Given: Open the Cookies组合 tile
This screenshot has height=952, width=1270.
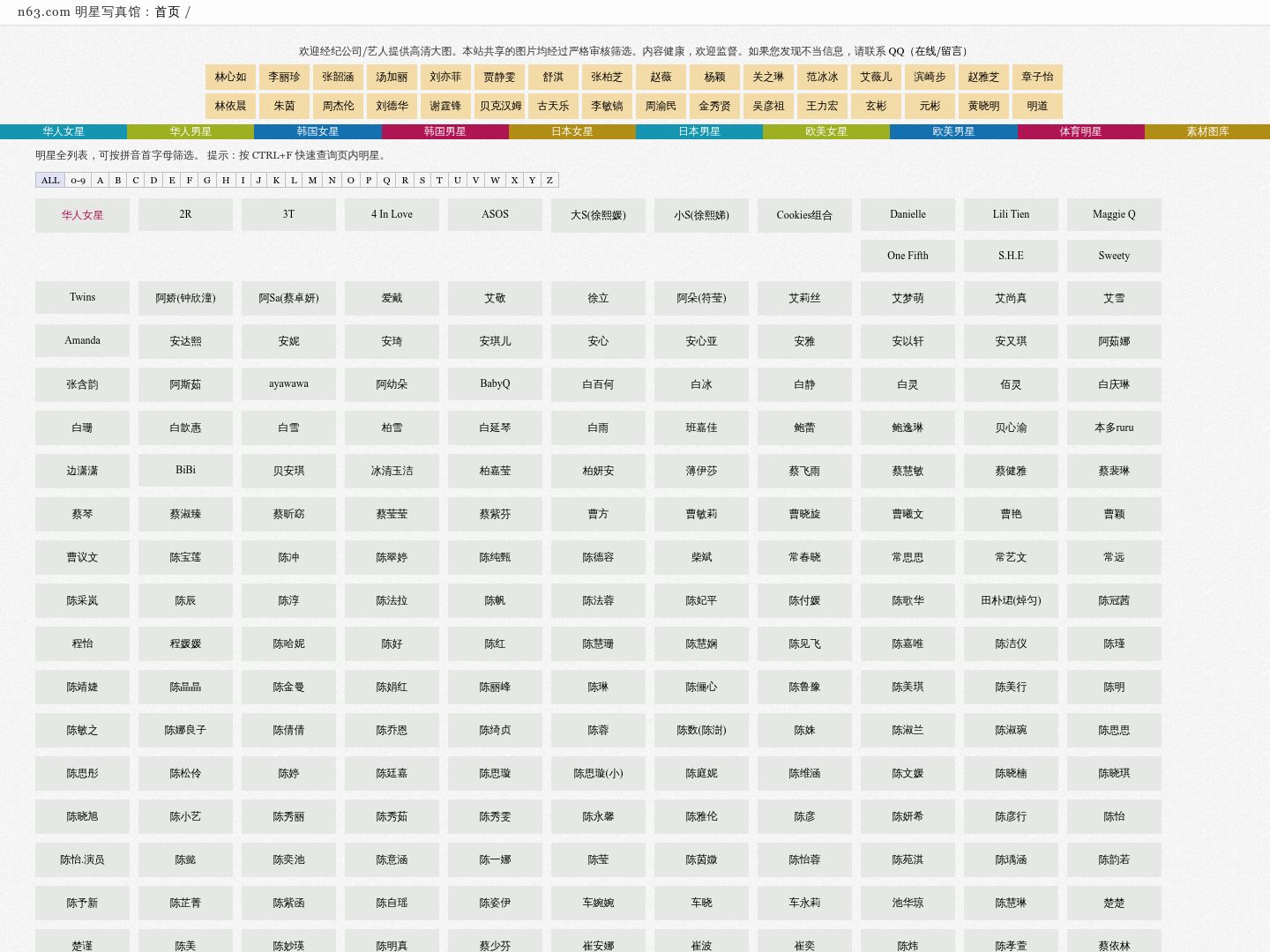Looking at the screenshot, I should 804,215.
